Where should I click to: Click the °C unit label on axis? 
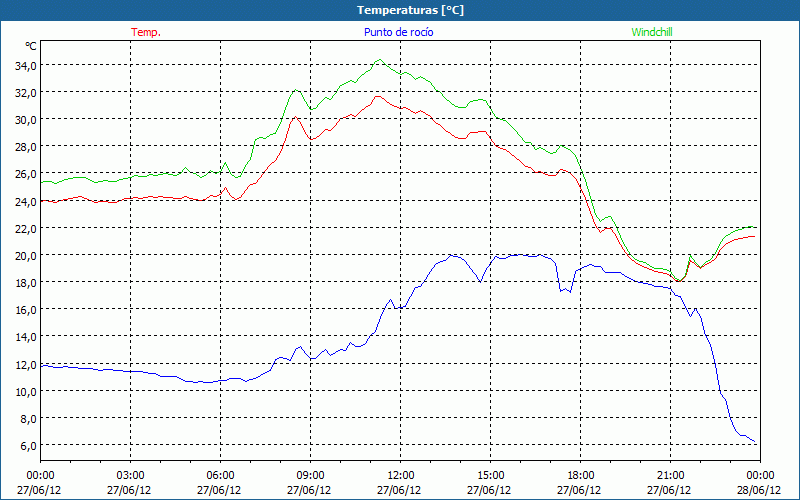pyautogui.click(x=31, y=46)
